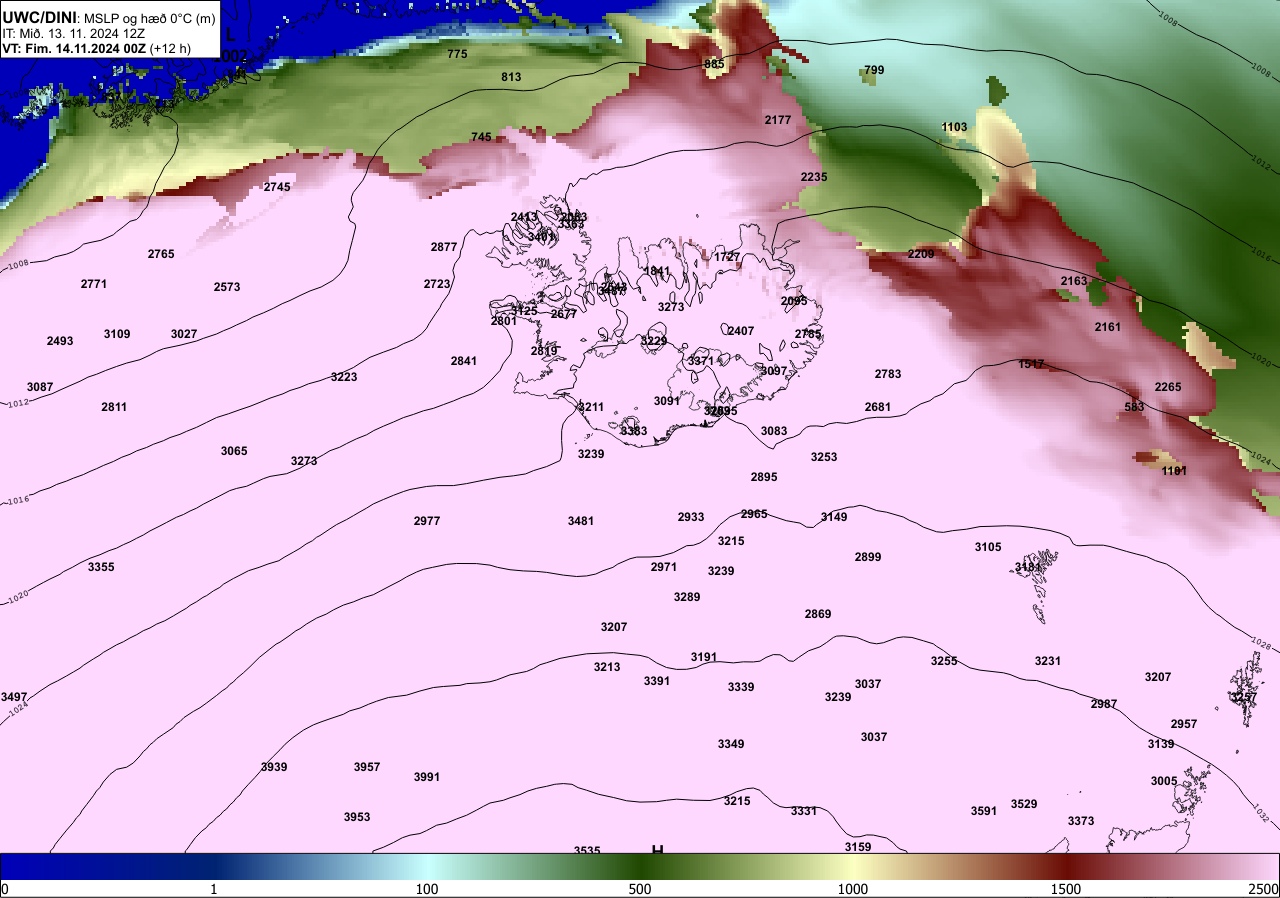Click the height value 1727 over northern Iceland
This screenshot has height=898, width=1280.
728,257
